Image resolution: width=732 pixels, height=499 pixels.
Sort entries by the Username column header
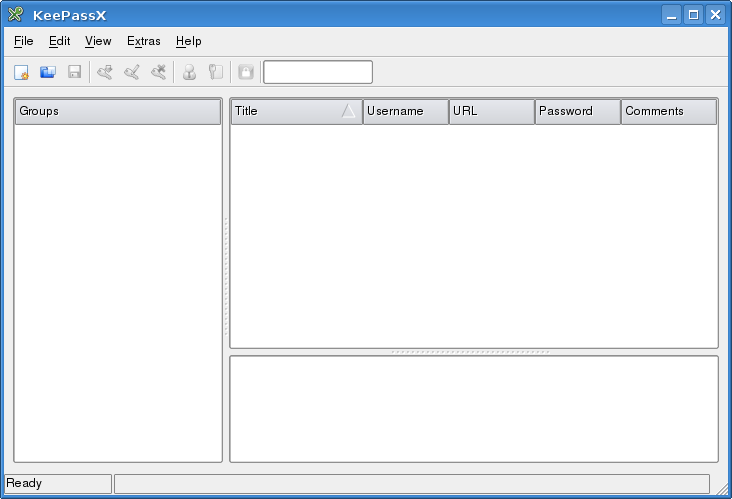(405, 111)
